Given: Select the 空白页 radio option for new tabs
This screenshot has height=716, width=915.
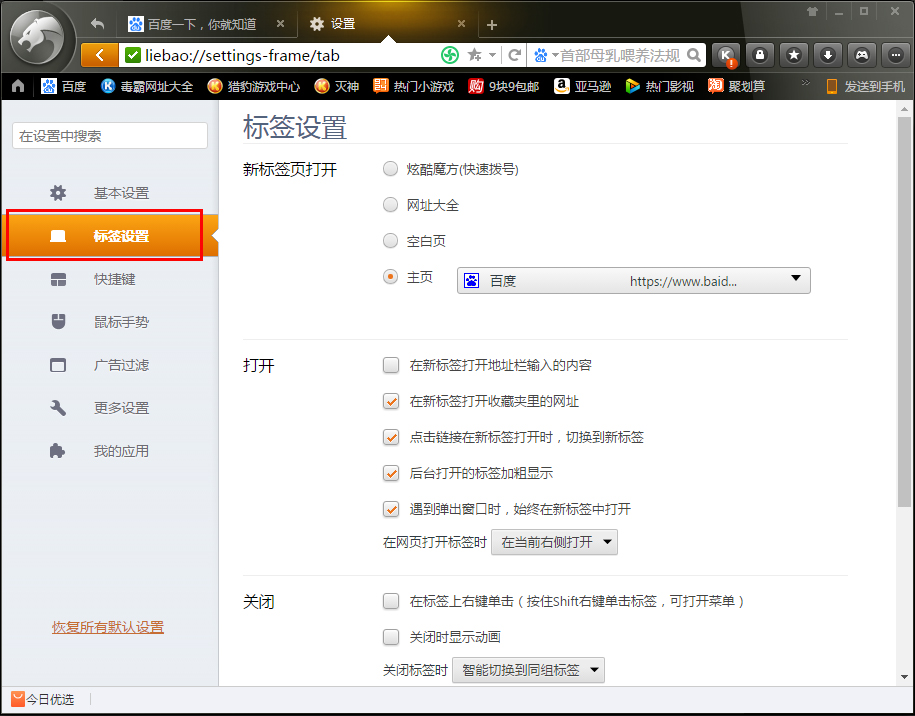Looking at the screenshot, I should (390, 240).
